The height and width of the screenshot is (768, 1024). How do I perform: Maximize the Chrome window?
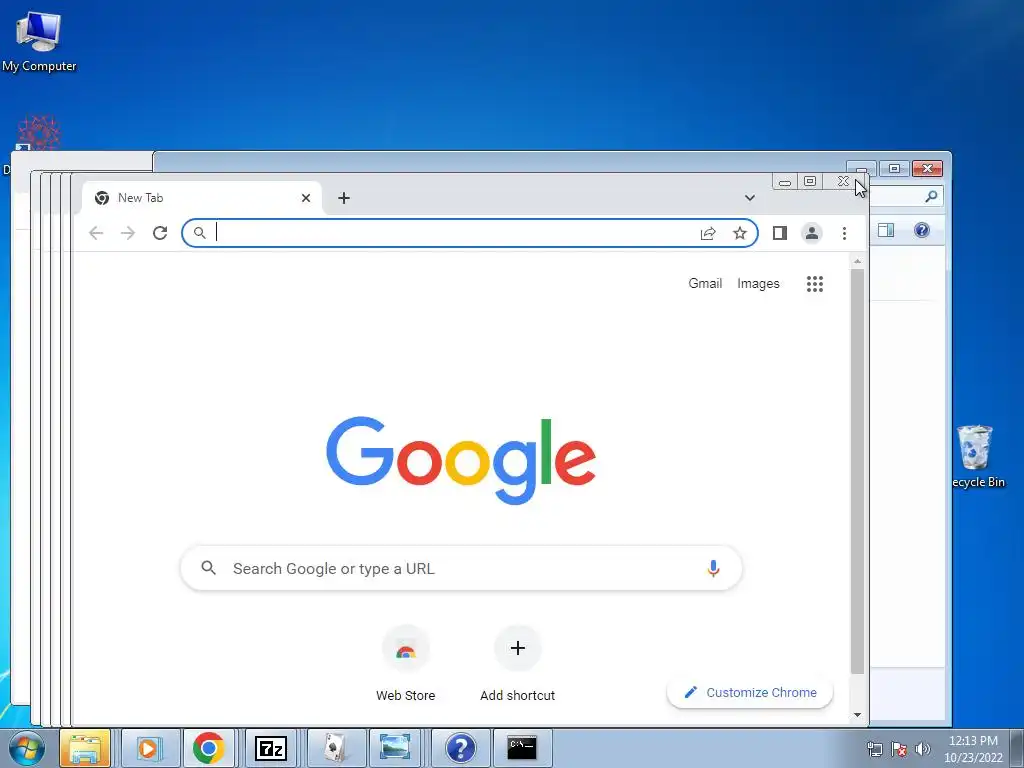pos(810,182)
